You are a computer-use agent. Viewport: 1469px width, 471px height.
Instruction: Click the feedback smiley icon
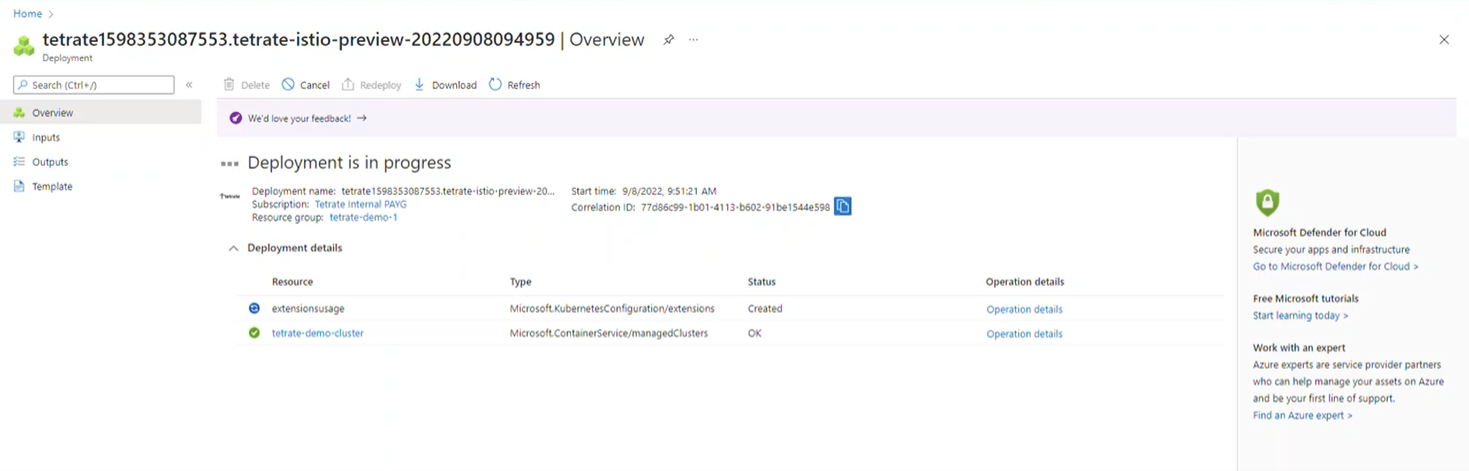(236, 118)
